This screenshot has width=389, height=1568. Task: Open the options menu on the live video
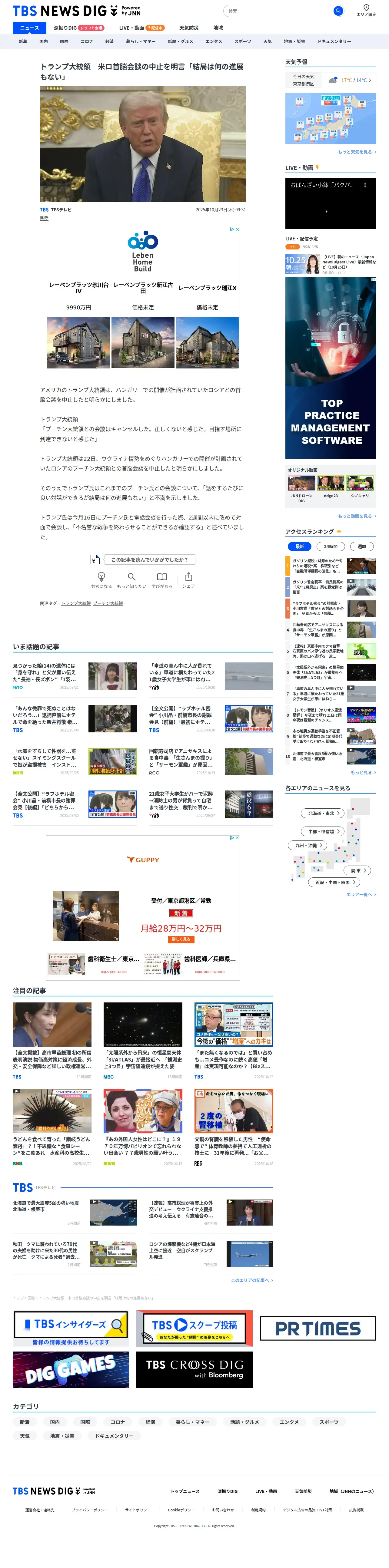tap(365, 185)
